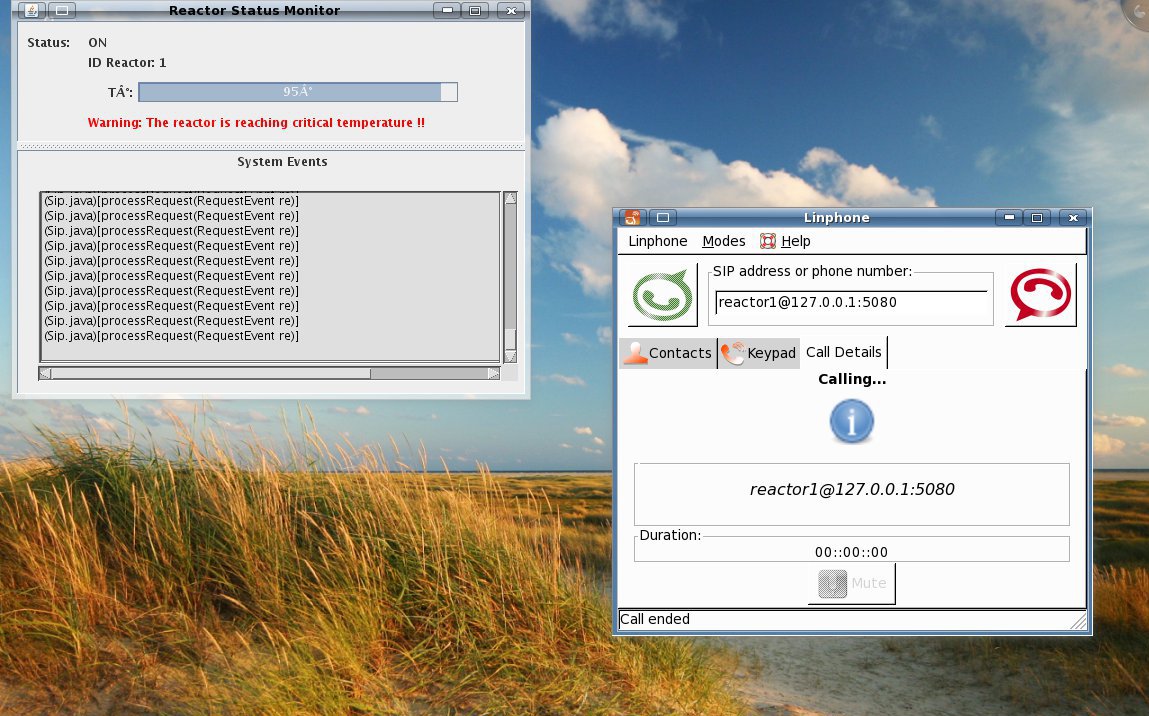Open the Linphone menu
Image resolution: width=1149 pixels, height=716 pixels.
(x=658, y=241)
